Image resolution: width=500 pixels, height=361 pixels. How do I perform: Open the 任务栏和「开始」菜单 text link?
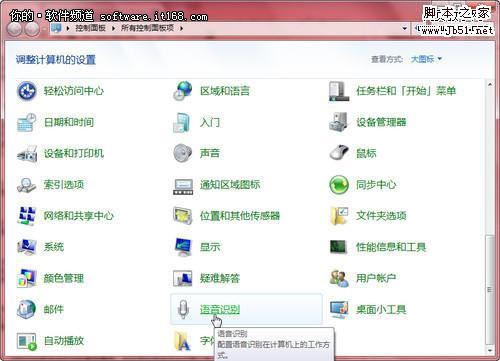point(406,91)
